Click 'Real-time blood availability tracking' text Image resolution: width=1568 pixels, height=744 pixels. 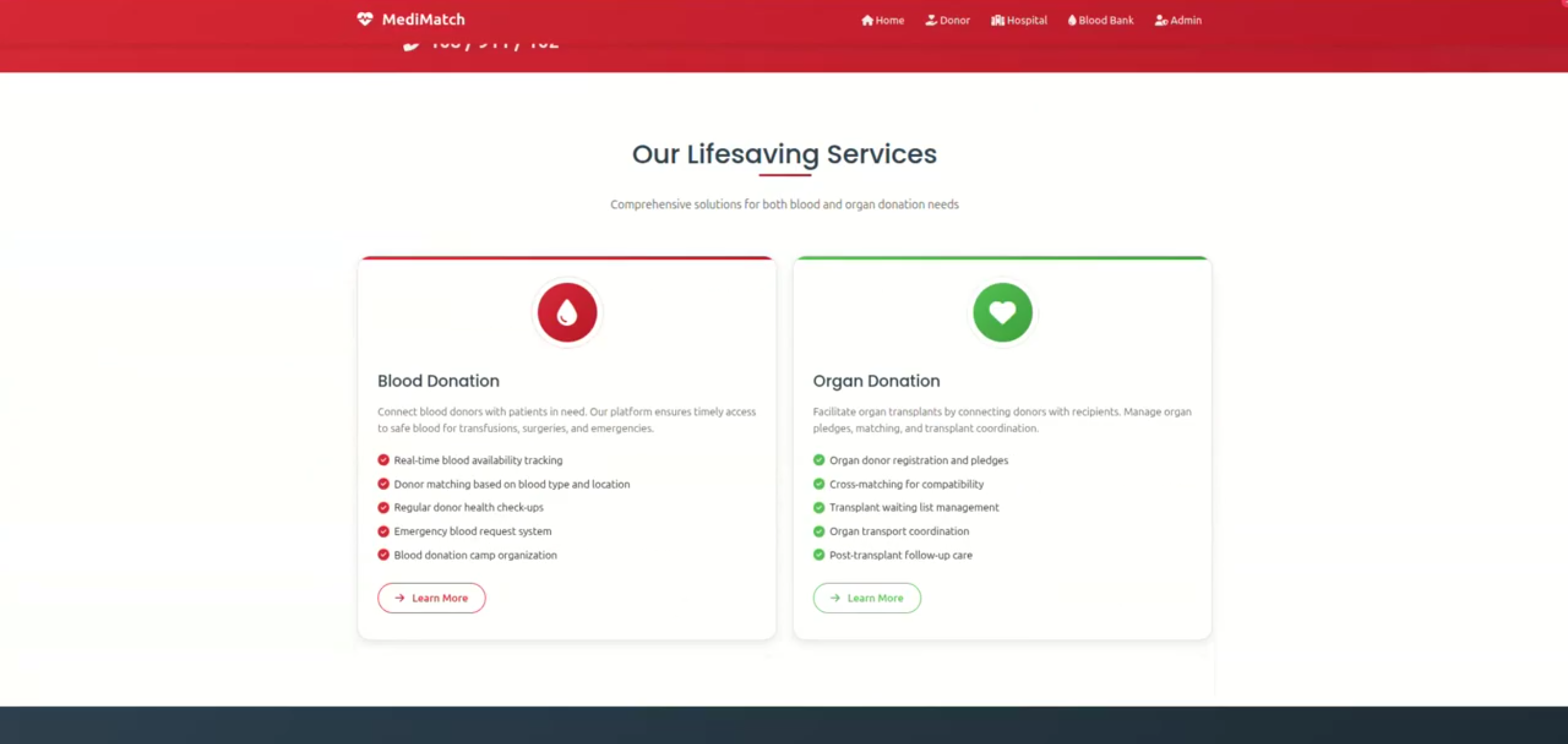(x=478, y=460)
